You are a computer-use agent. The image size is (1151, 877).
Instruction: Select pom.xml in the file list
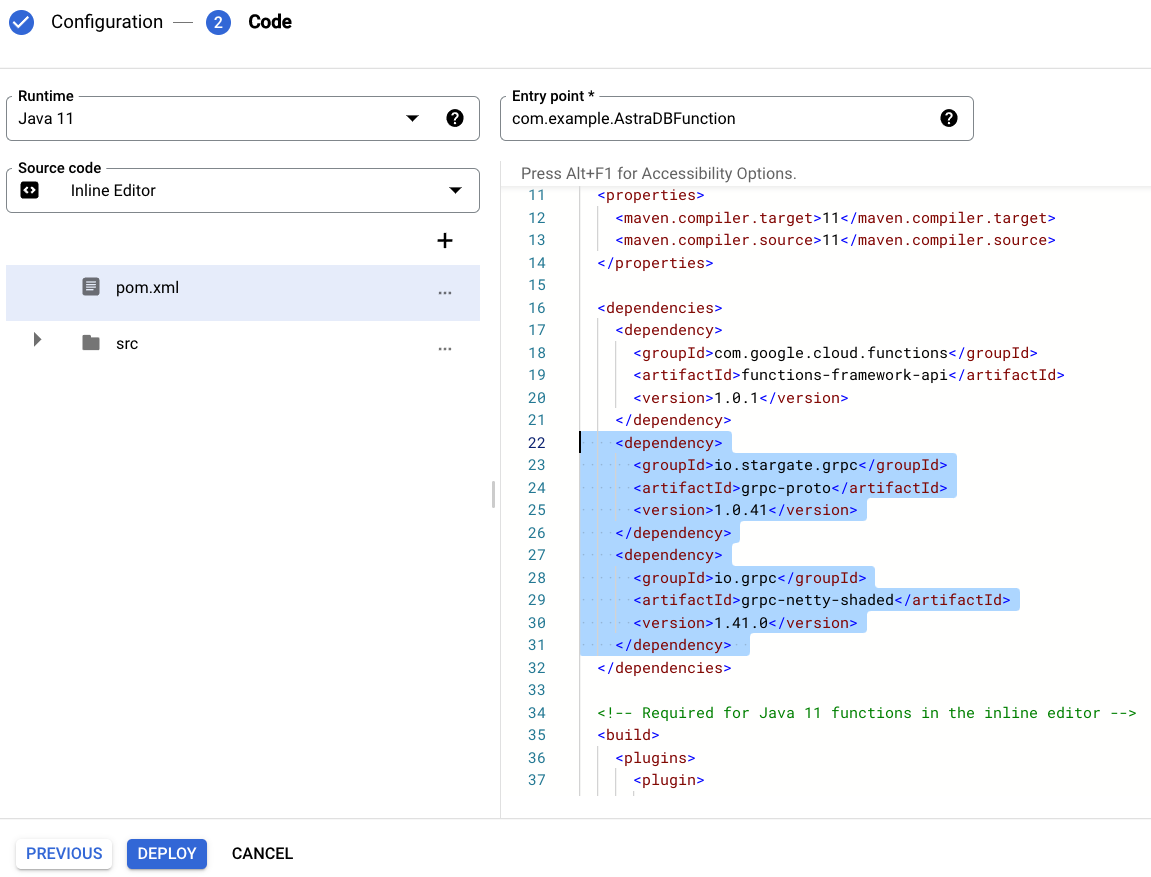click(243, 293)
